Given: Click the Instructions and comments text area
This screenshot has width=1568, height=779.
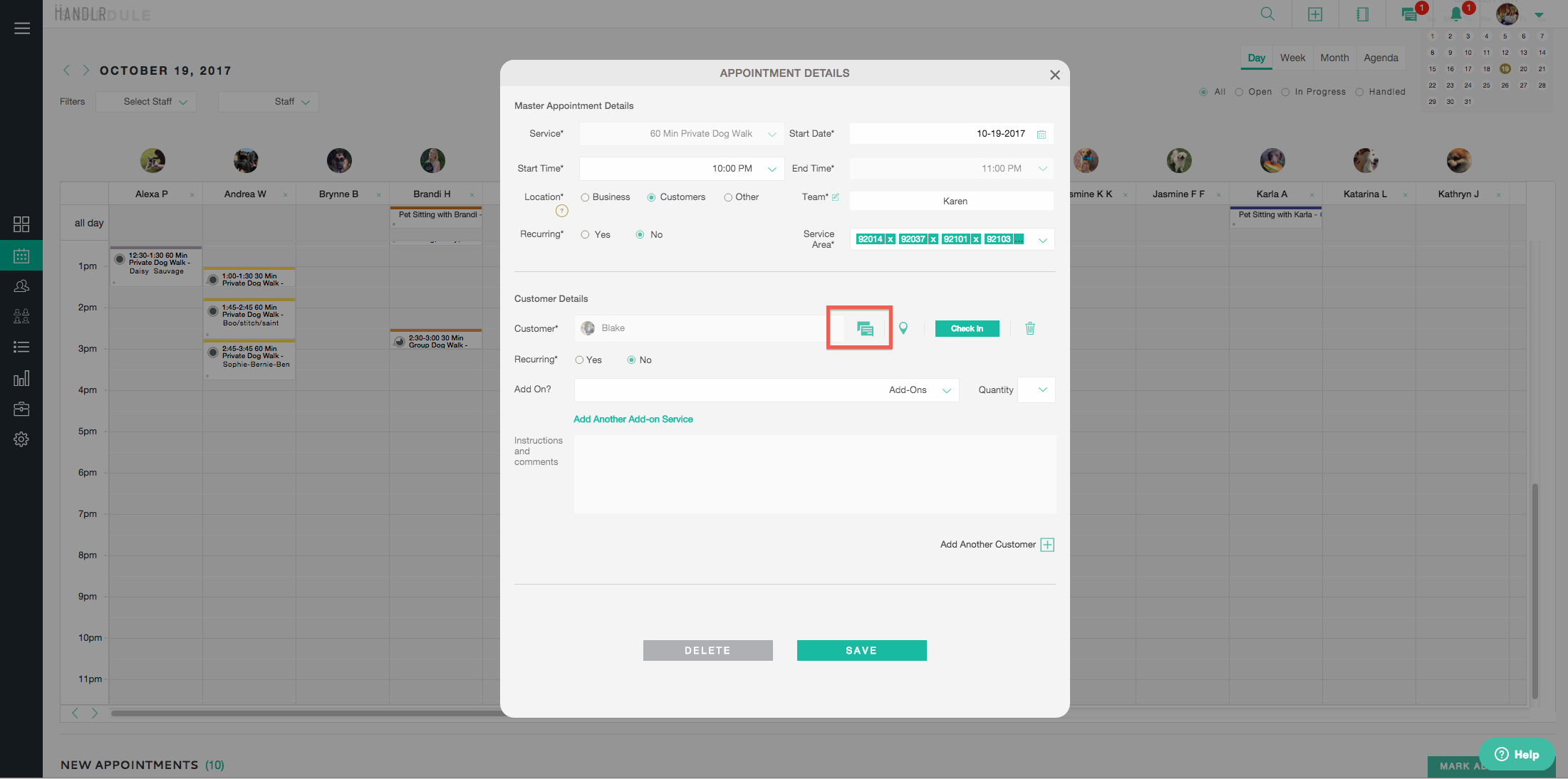Looking at the screenshot, I should coord(814,474).
